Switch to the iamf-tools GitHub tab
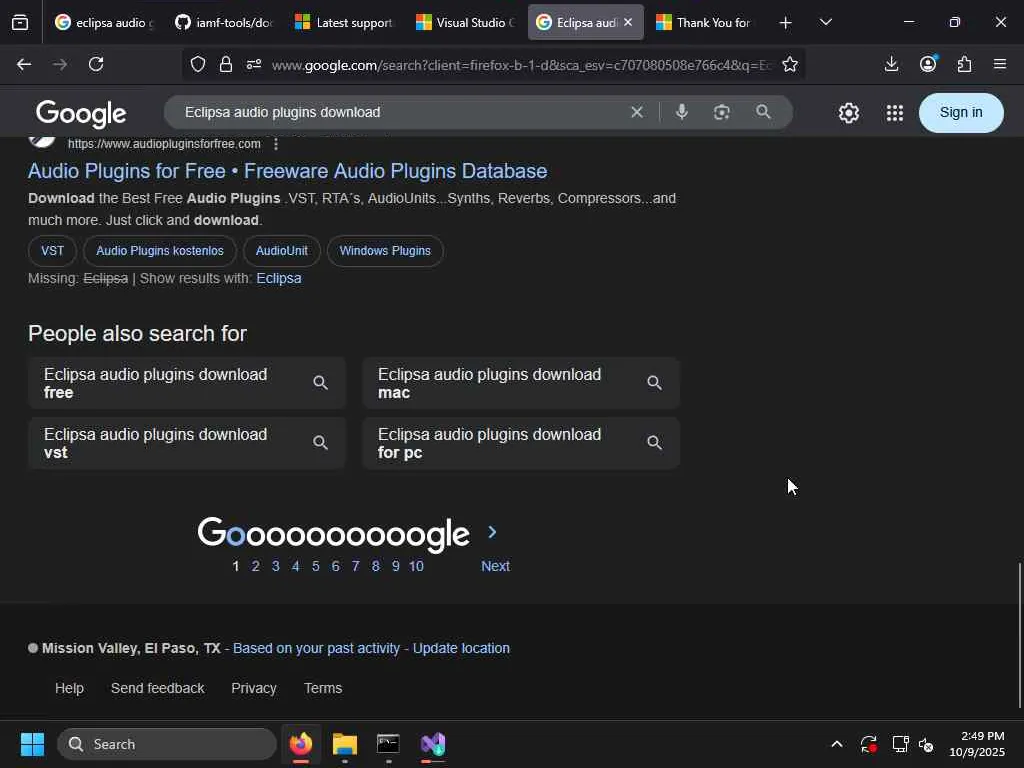This screenshot has width=1024, height=768. pos(224,23)
